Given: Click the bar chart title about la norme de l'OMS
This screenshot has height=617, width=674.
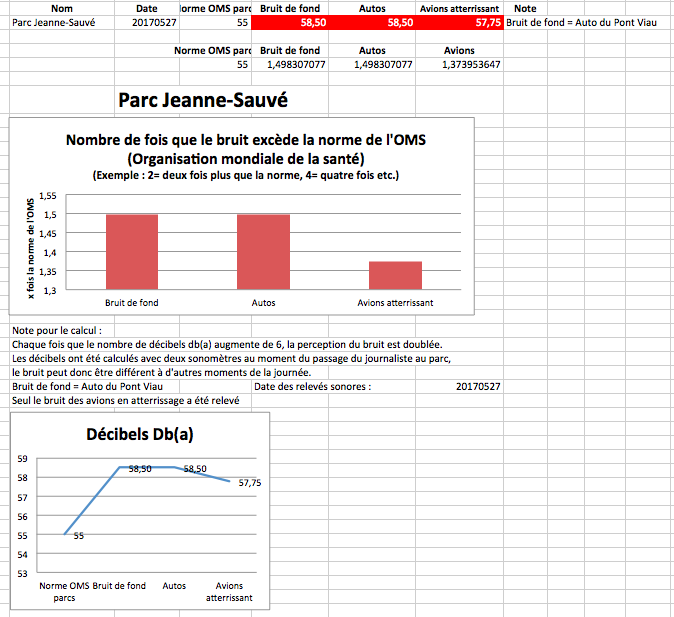Looking at the screenshot, I should tap(245, 150).
